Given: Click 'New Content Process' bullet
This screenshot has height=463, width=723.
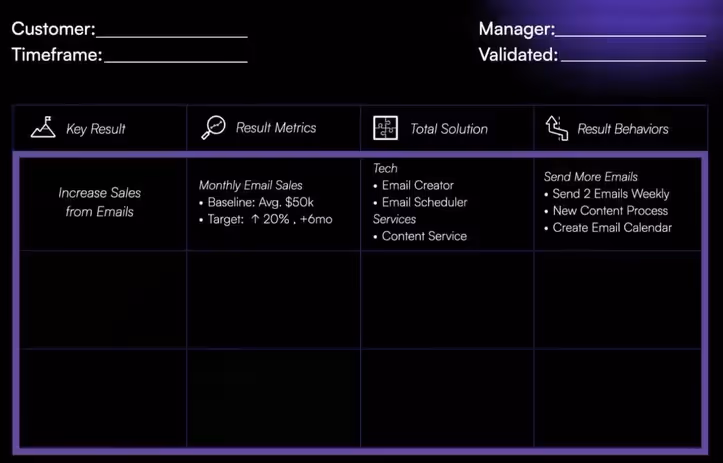Looking at the screenshot, I should [x=606, y=211].
